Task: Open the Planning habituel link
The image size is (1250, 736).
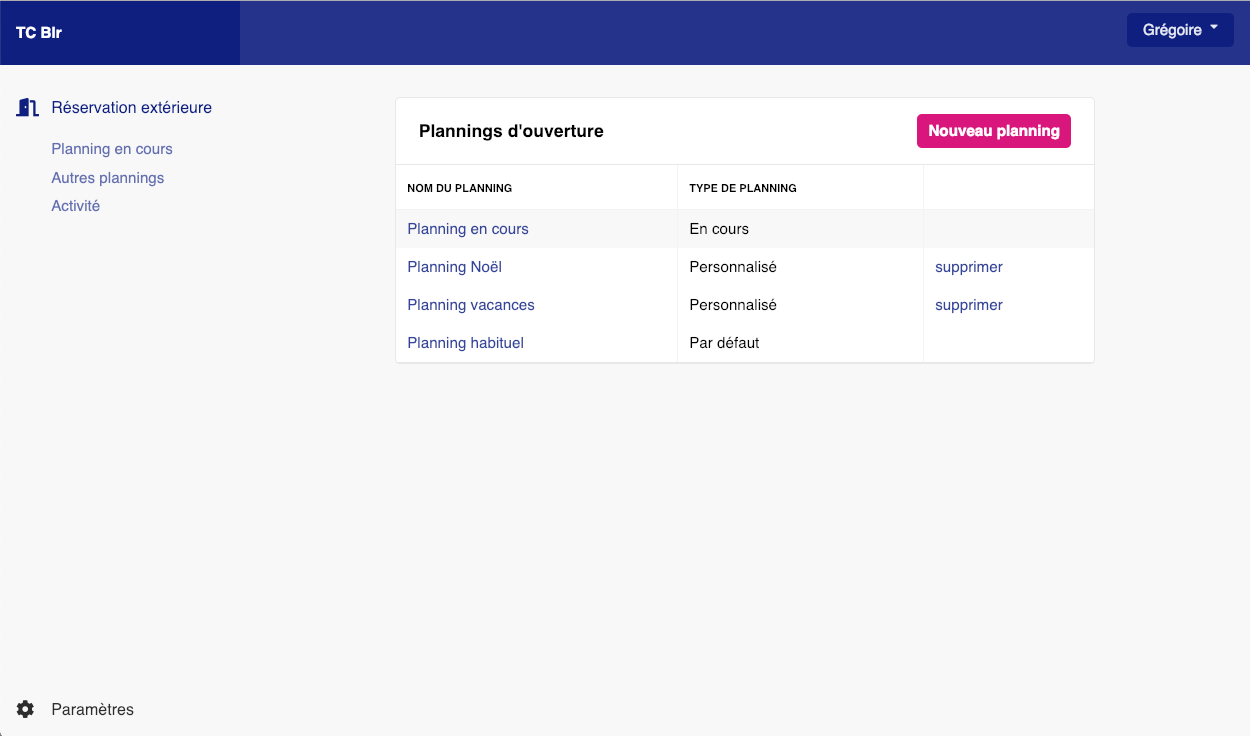Action: coord(466,343)
